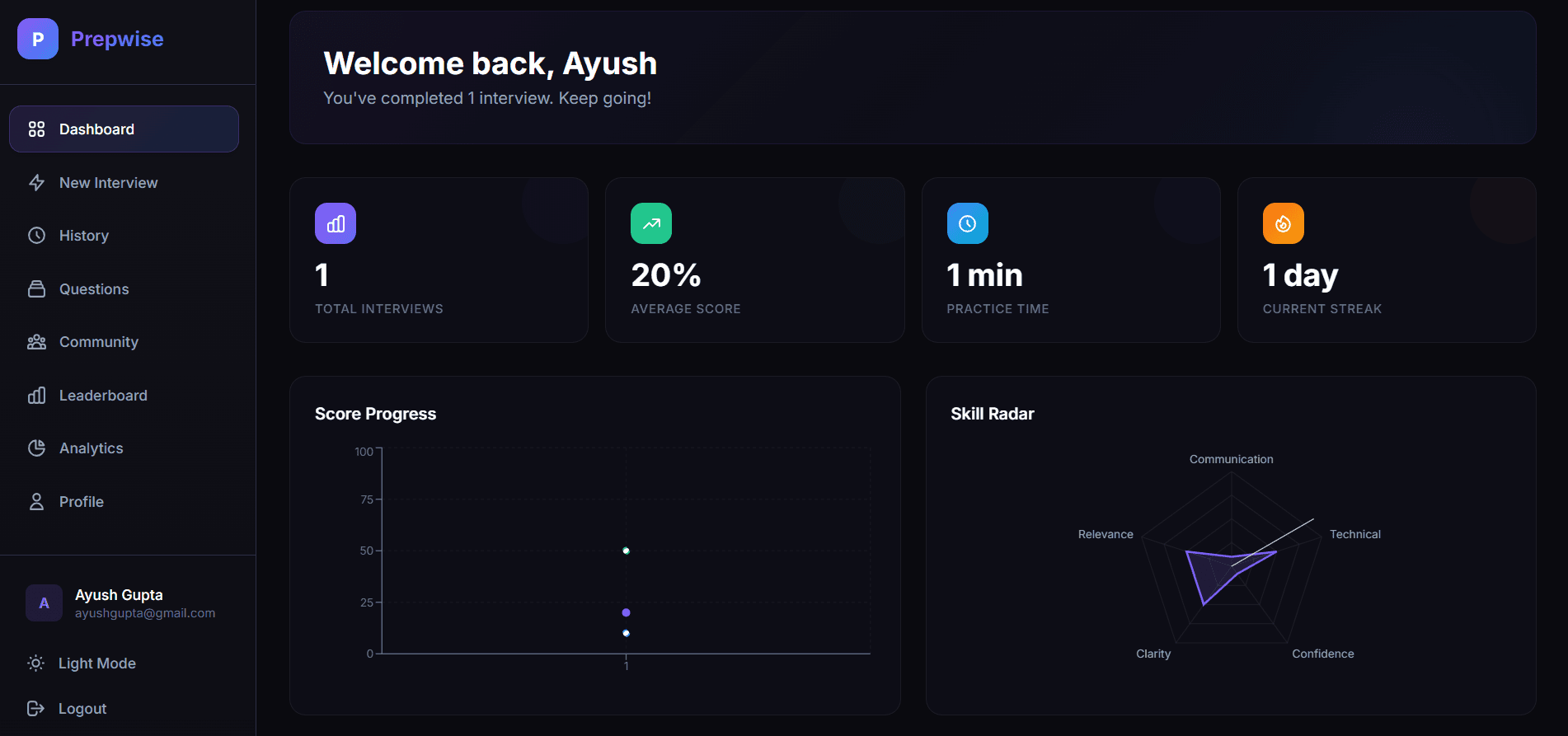Click the Leaderboard bar chart icon
Screen dimensions: 1568x736
pos(36,395)
